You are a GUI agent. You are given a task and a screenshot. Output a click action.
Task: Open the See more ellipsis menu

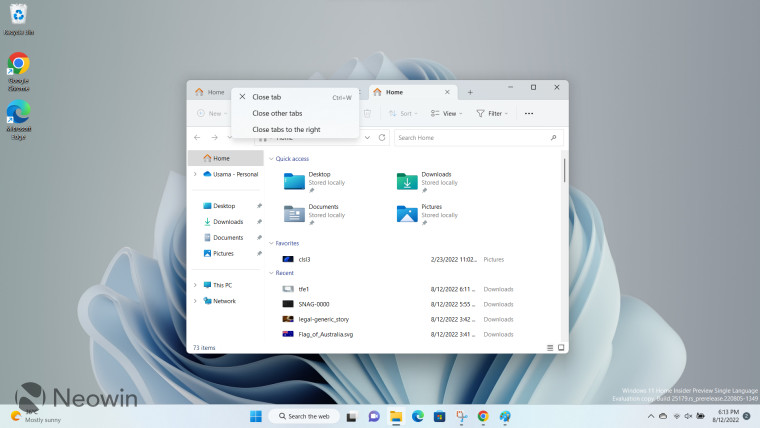coord(529,113)
